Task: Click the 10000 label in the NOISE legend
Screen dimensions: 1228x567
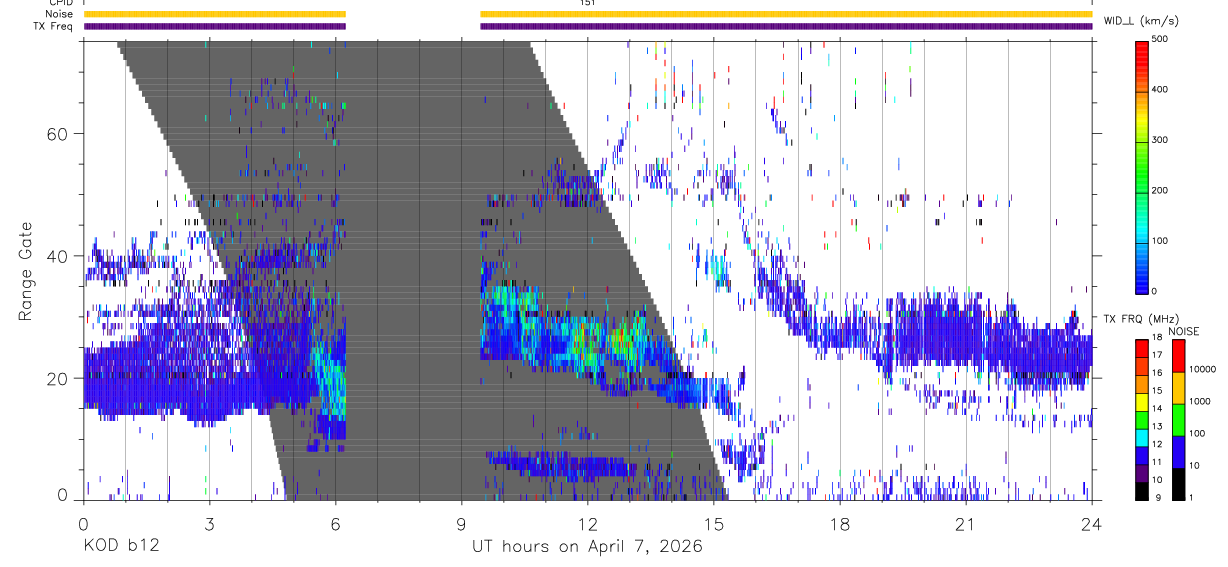Action: coord(1201,370)
